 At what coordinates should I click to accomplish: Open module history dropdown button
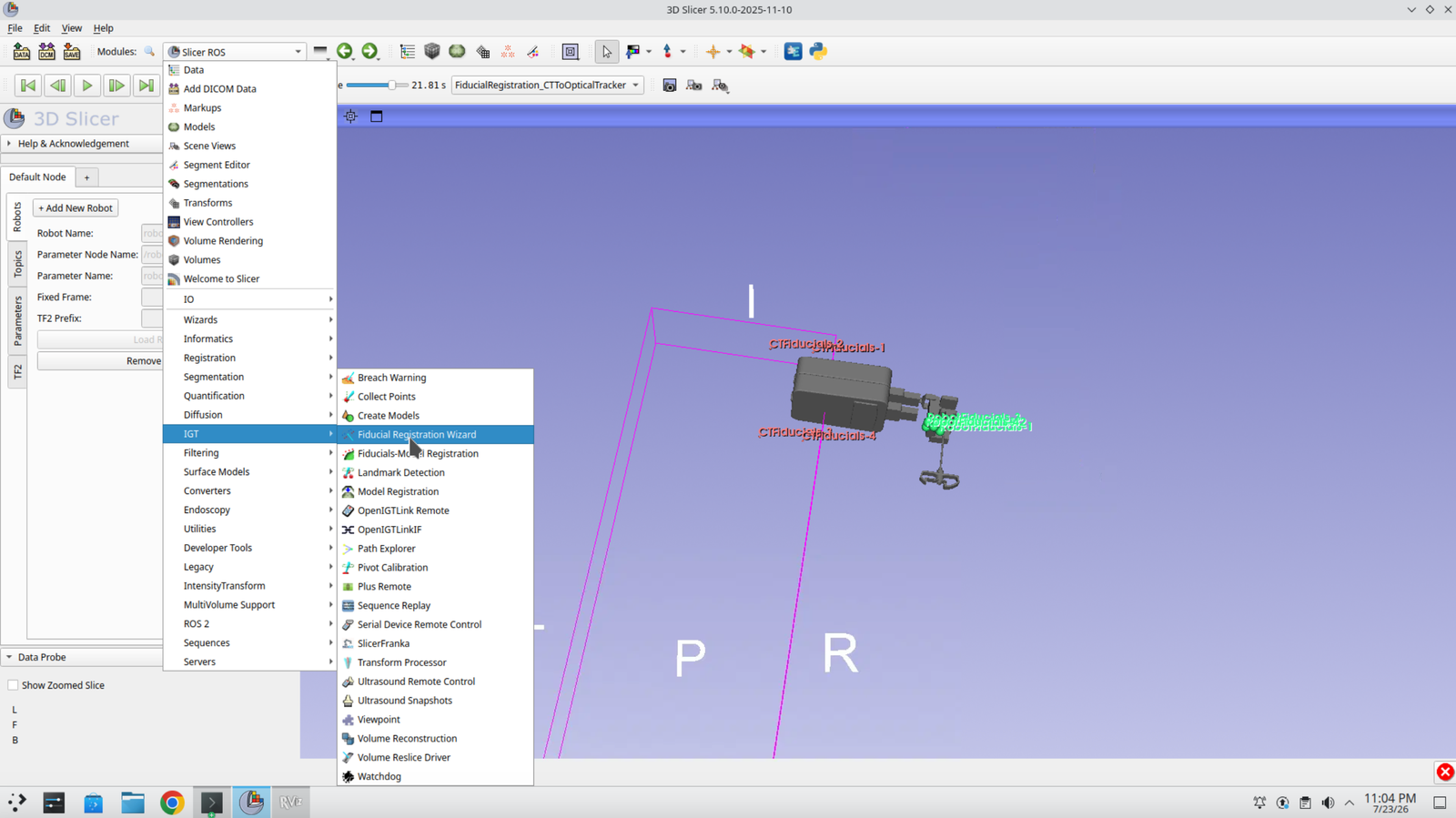click(320, 52)
